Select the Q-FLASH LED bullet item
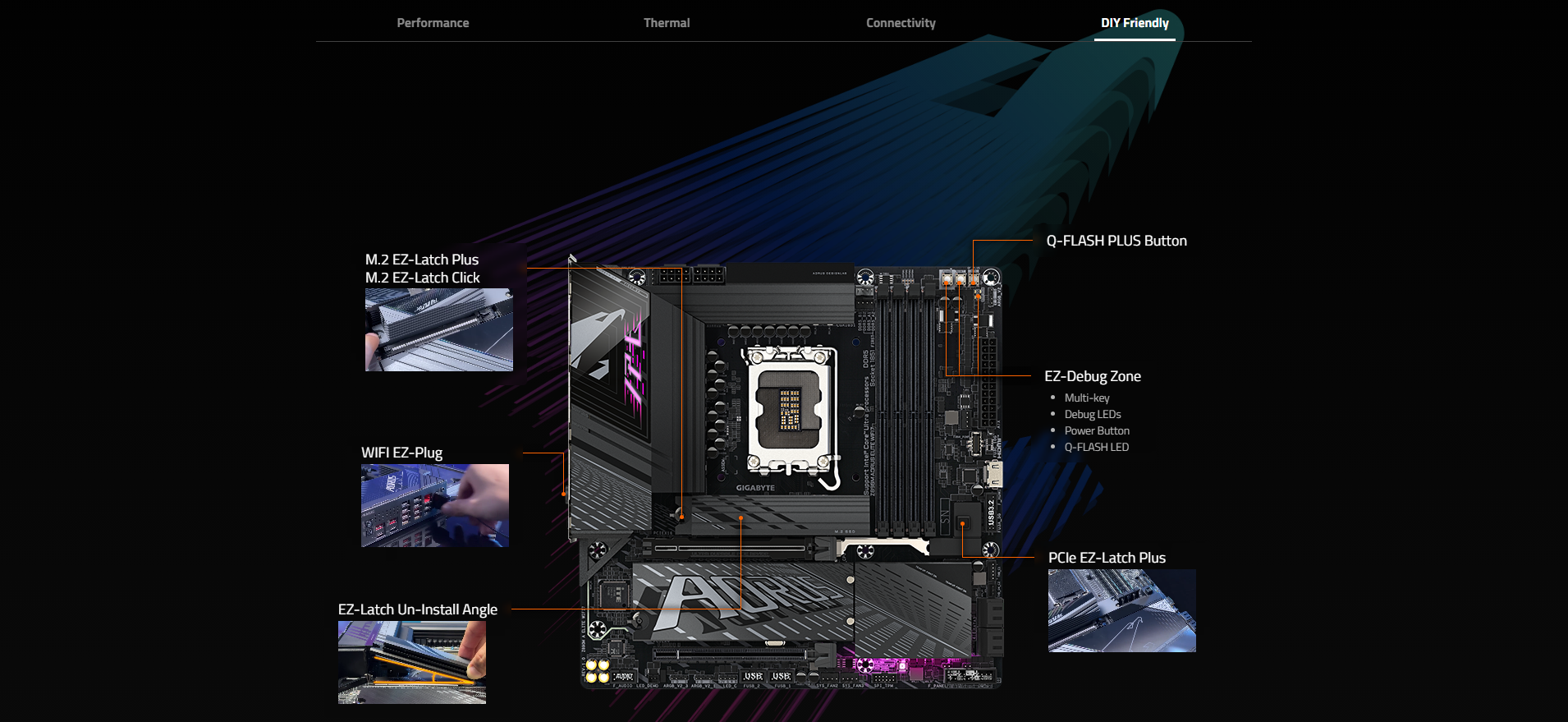The width and height of the screenshot is (1568, 722). click(1097, 447)
